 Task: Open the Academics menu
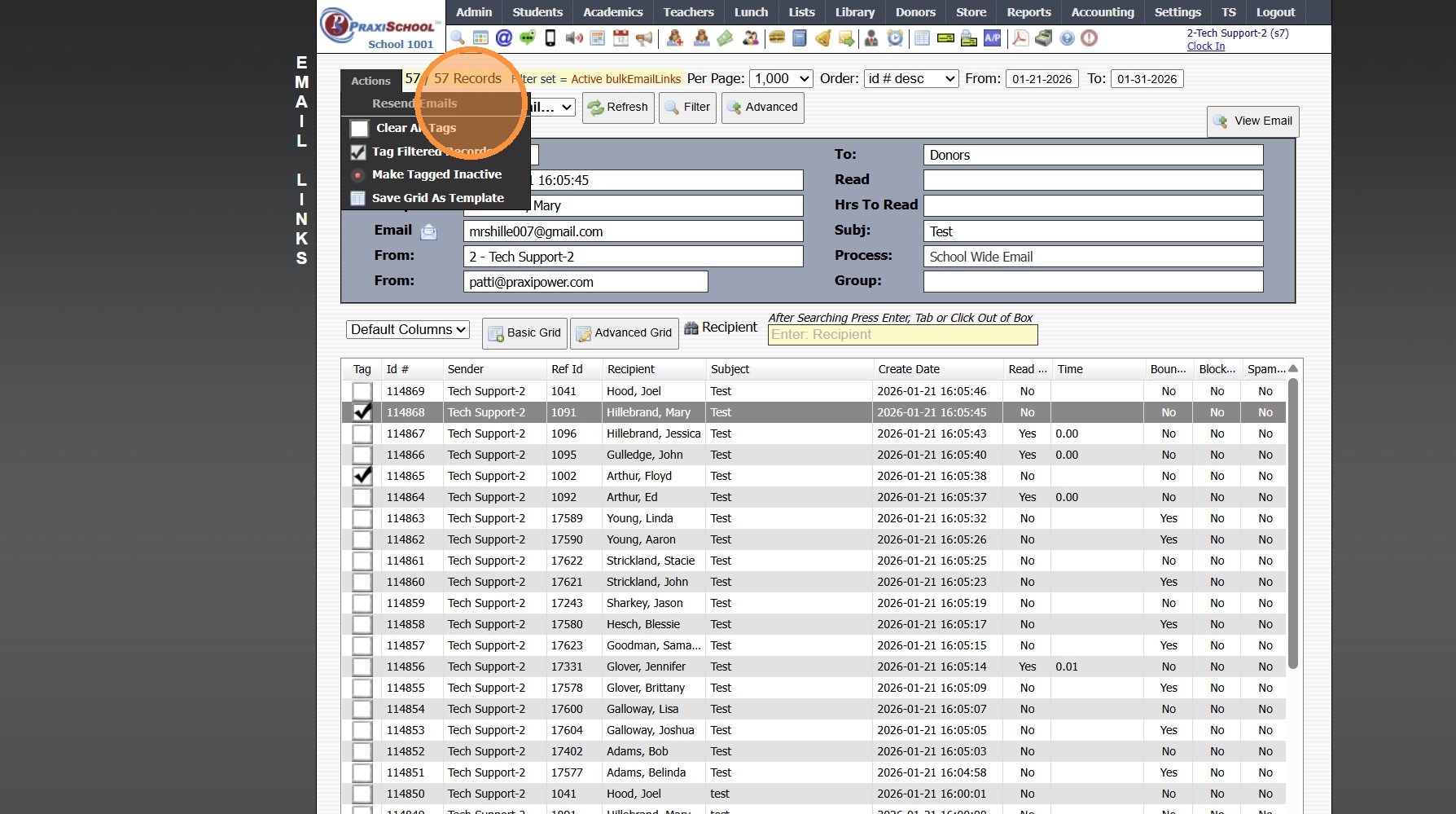click(x=612, y=12)
